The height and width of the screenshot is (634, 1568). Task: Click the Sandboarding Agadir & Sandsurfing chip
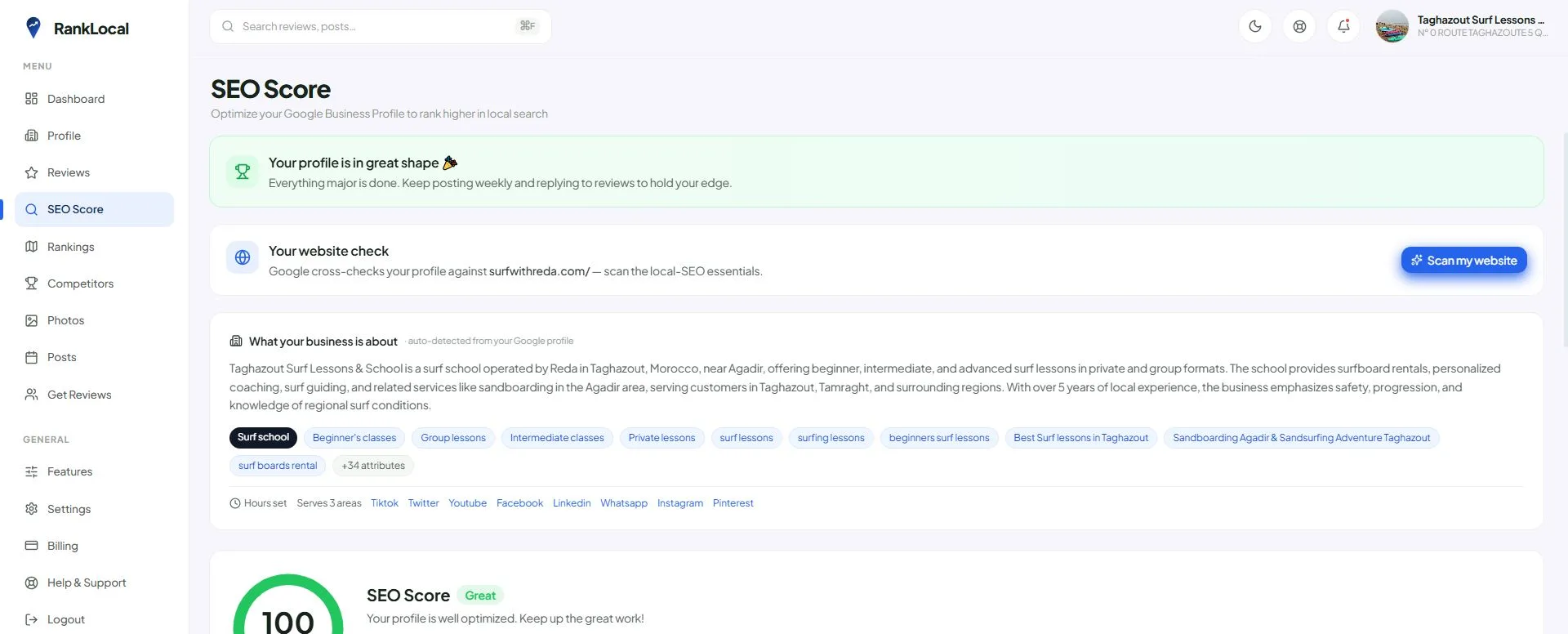[1302, 438]
